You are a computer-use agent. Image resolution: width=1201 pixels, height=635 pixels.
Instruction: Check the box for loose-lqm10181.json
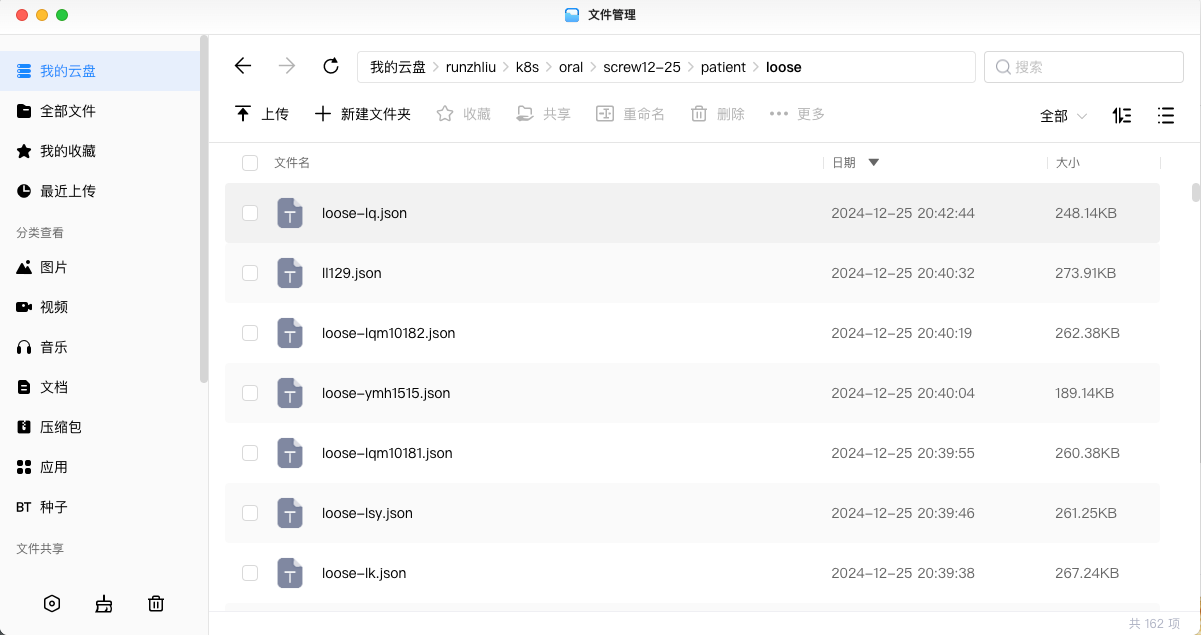point(250,453)
